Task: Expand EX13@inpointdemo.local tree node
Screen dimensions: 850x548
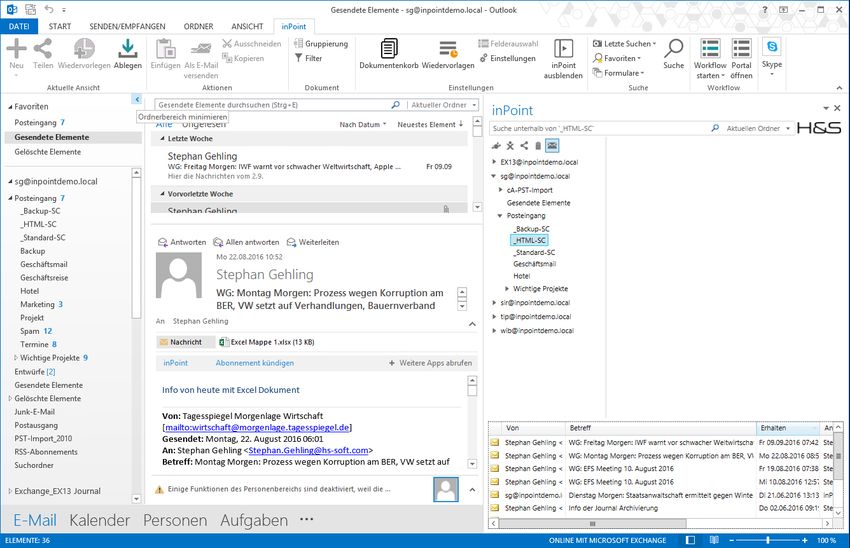Action: click(x=494, y=162)
